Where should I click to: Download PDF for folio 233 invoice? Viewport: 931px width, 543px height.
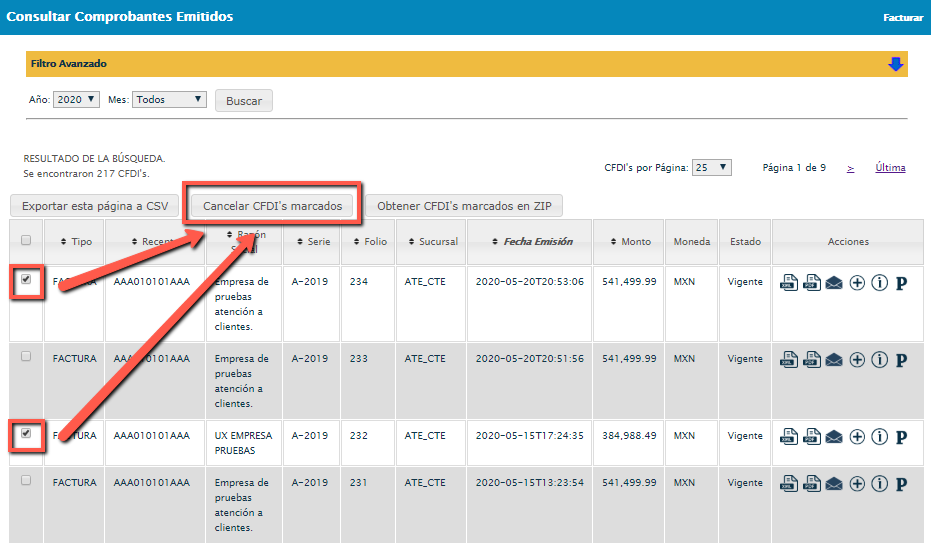[x=811, y=360]
